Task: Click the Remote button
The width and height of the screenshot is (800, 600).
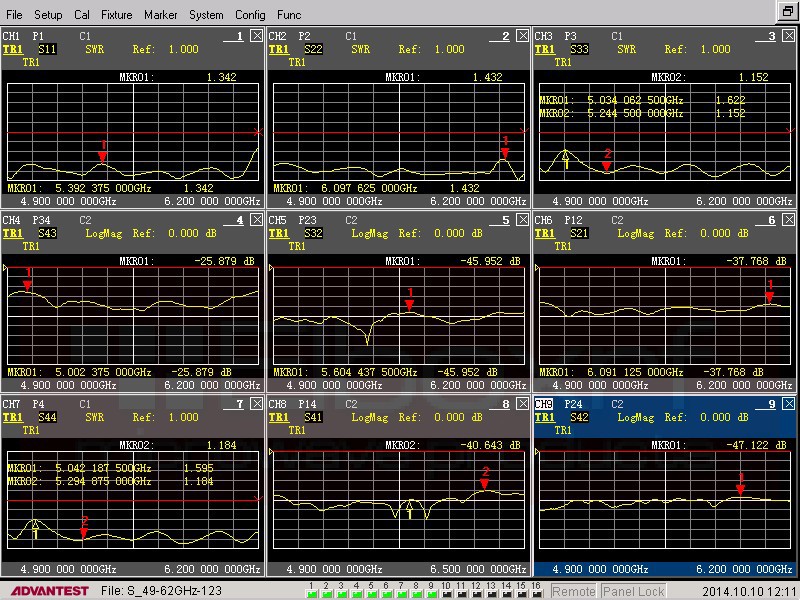Action: point(575,591)
